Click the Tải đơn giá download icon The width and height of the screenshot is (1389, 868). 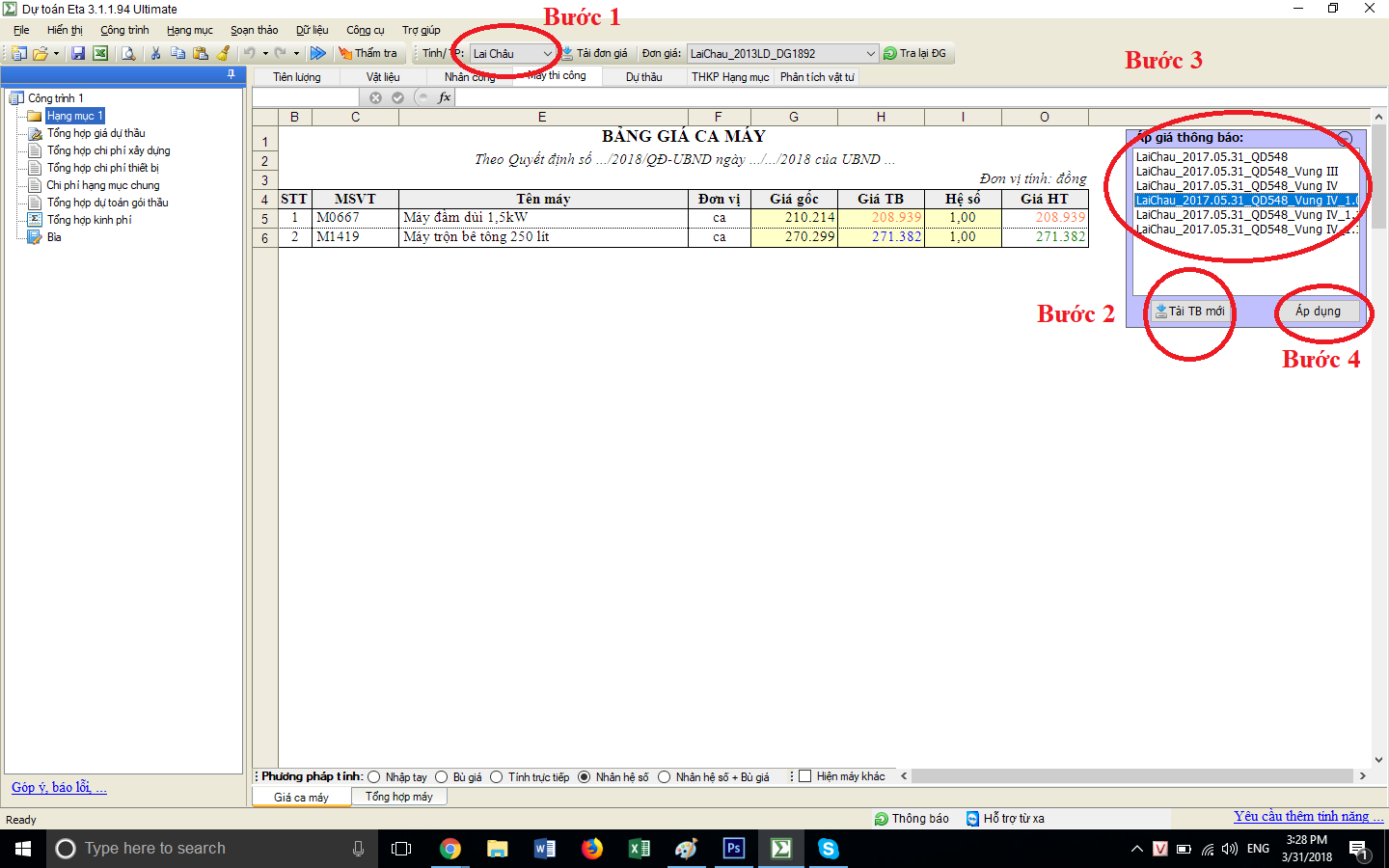[568, 54]
